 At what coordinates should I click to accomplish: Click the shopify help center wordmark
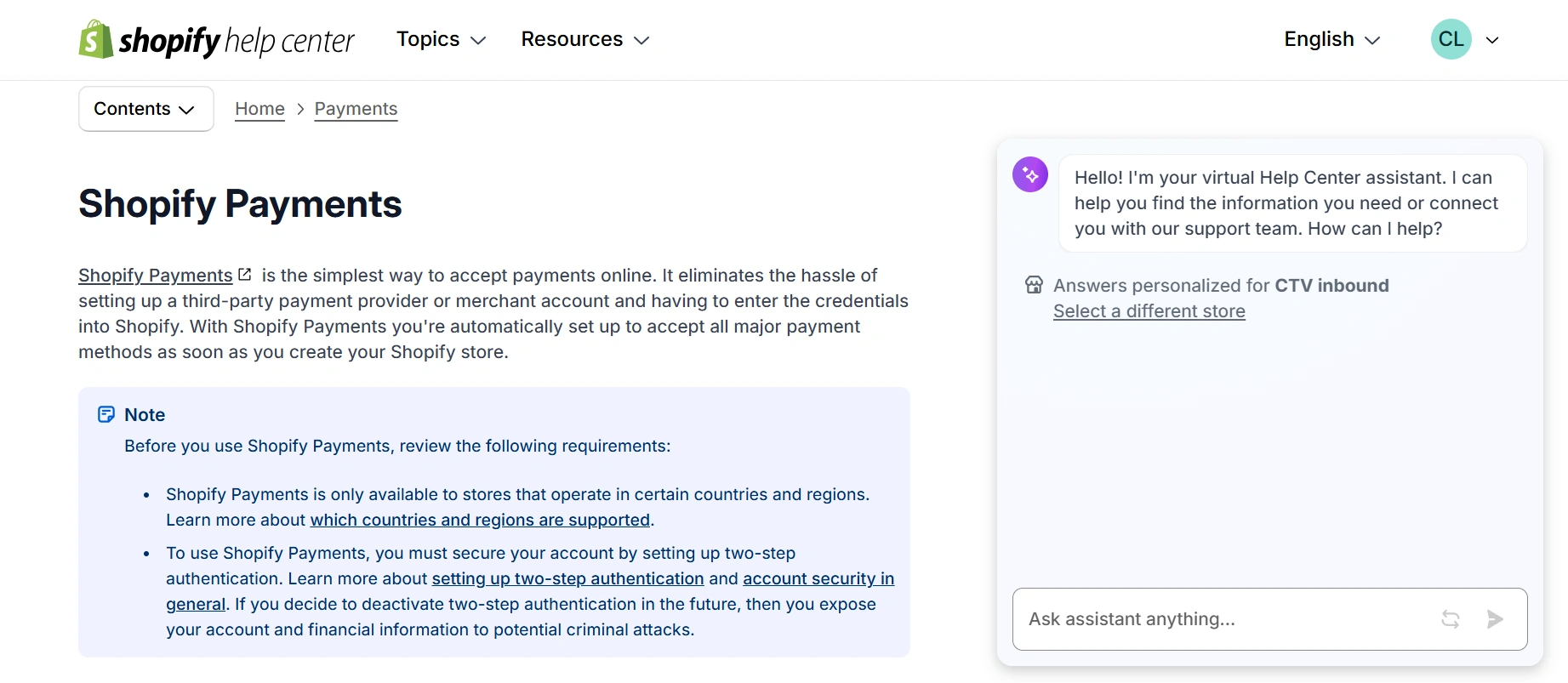[x=237, y=40]
